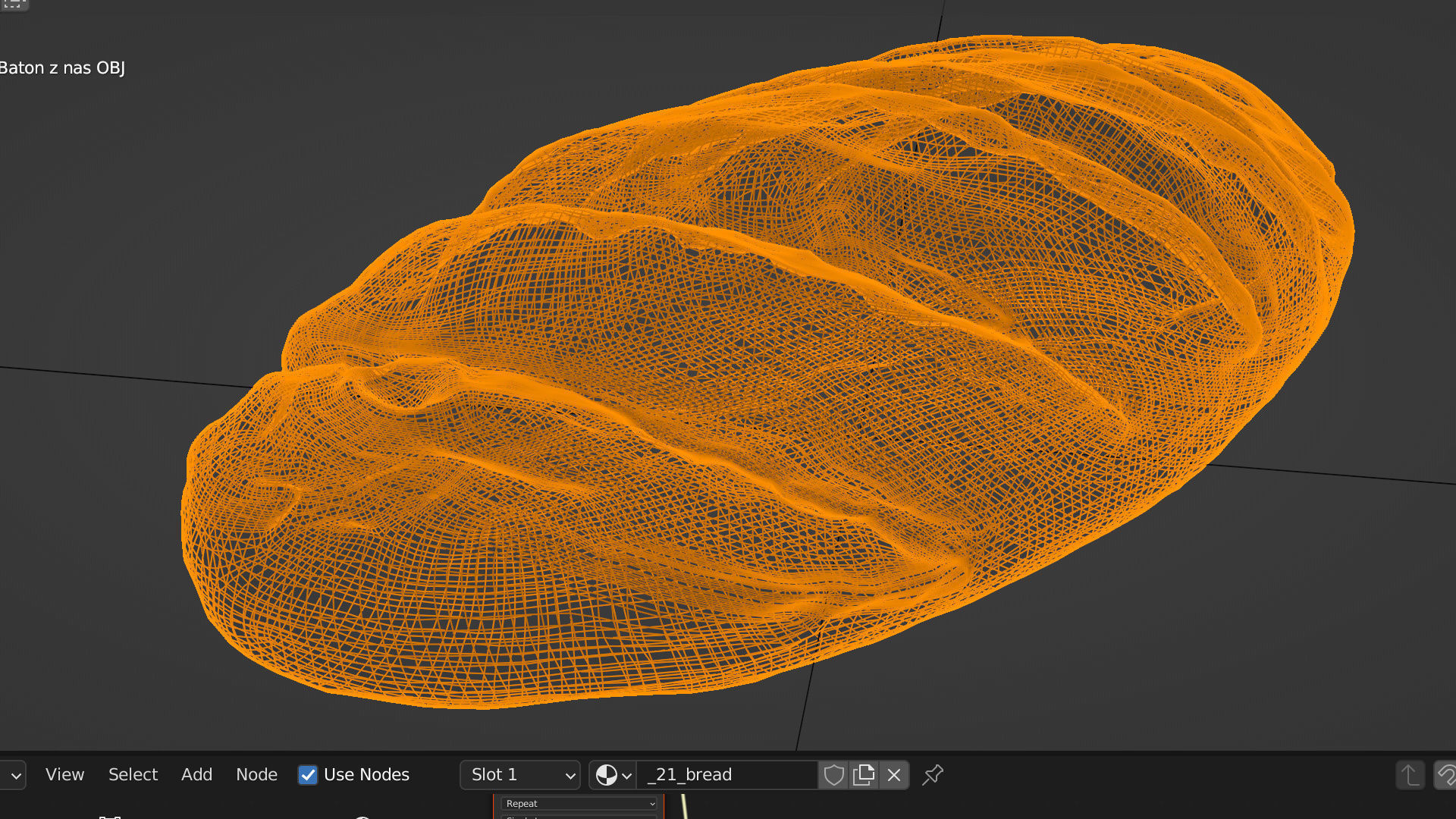
Task: Select the Box Select tool icon
Action: click(x=14, y=5)
